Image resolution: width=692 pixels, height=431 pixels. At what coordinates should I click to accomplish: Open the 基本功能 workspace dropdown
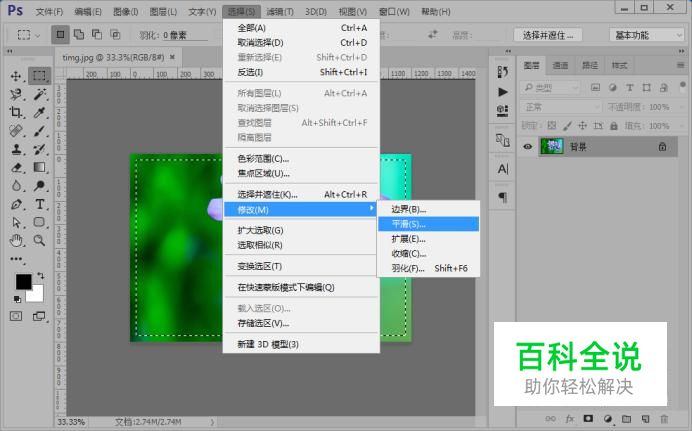(x=647, y=35)
